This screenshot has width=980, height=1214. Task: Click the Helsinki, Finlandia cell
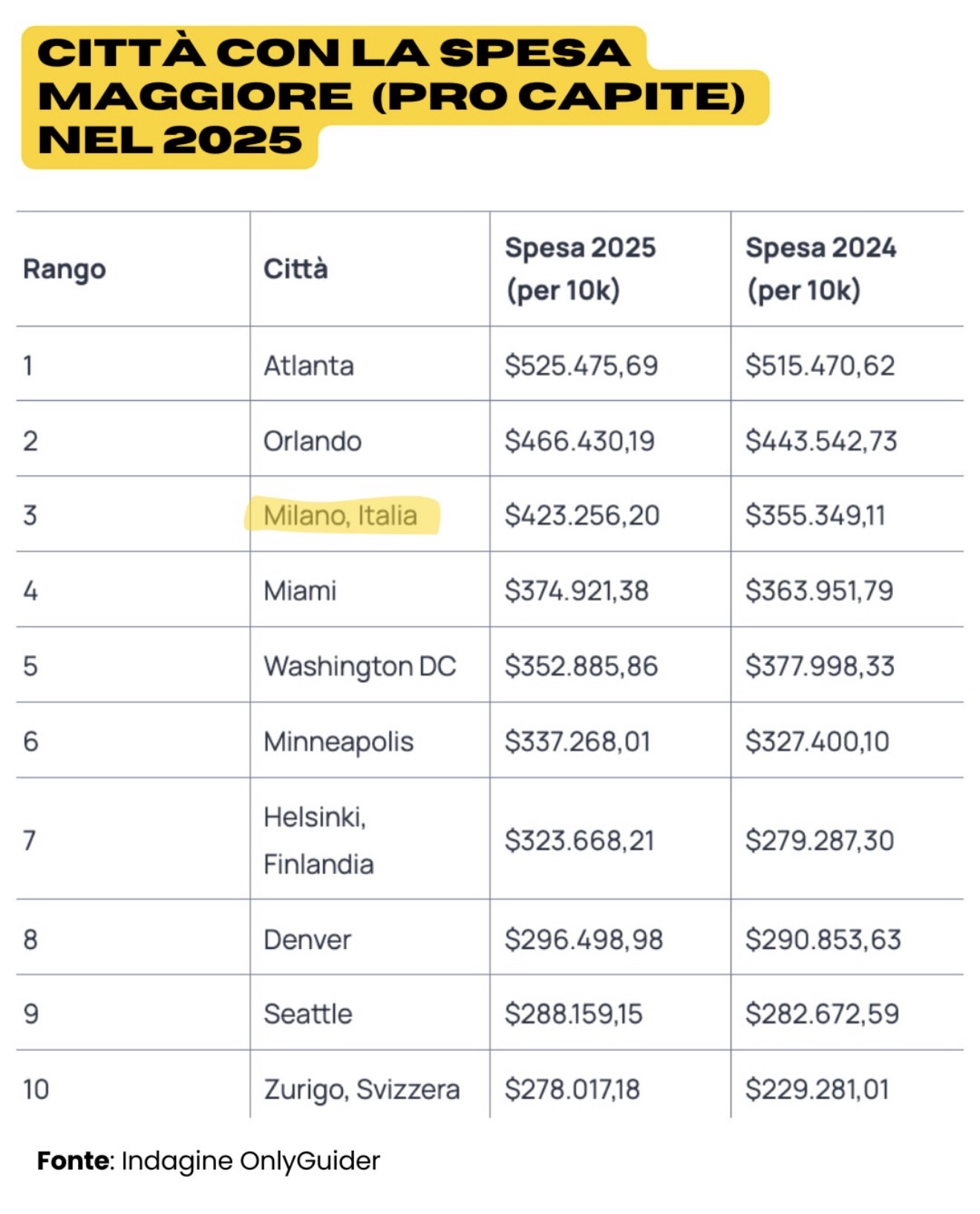point(318,841)
